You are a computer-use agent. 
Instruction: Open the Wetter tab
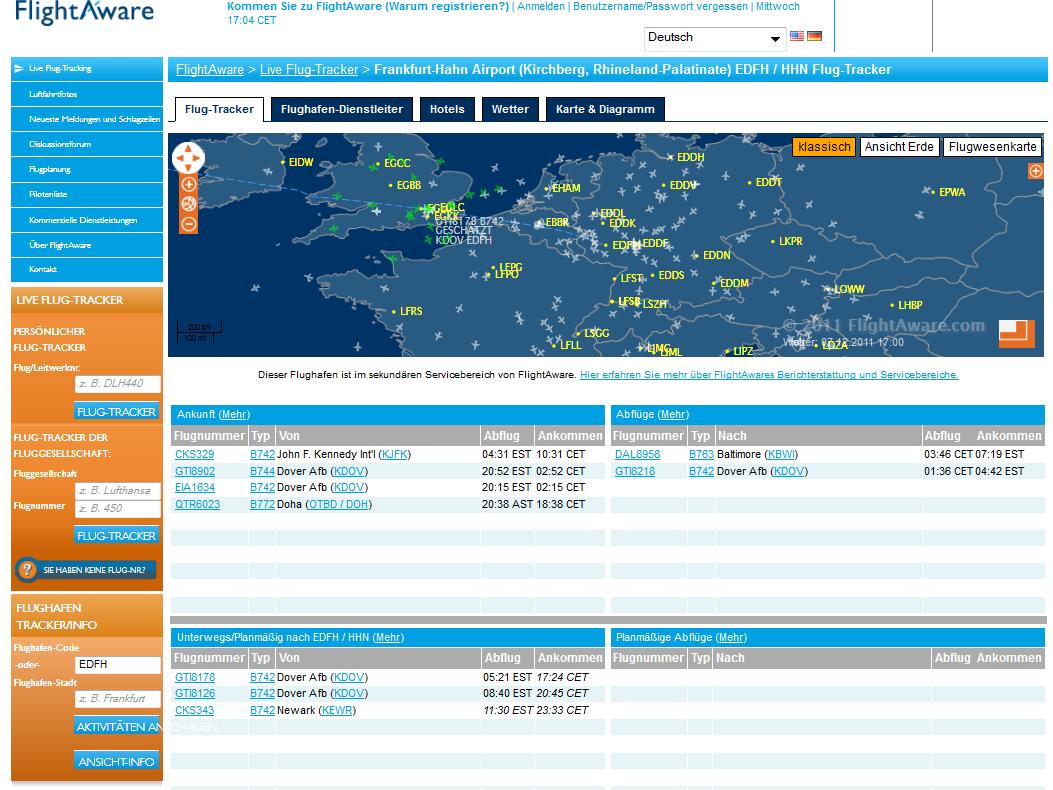click(510, 109)
